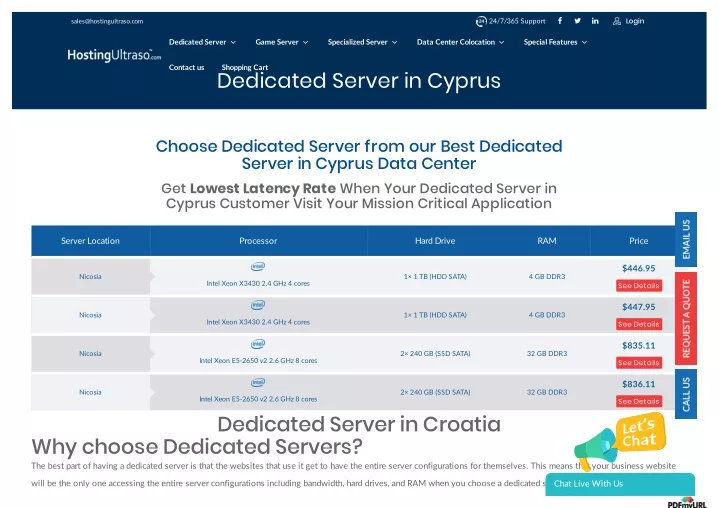Open the LinkedIn social icon

pos(595,21)
